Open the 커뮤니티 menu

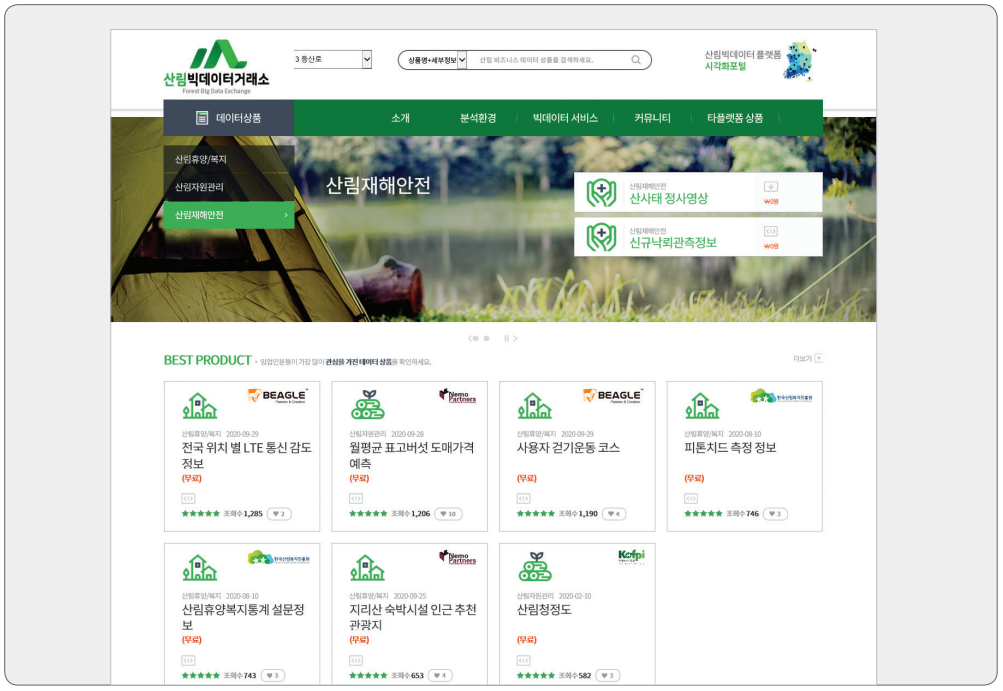[652, 118]
